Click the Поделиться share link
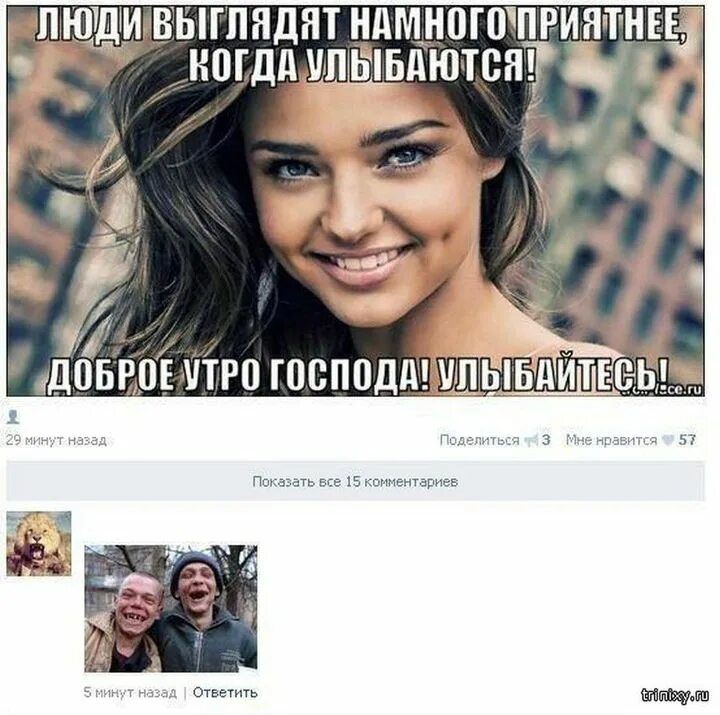 (479, 440)
